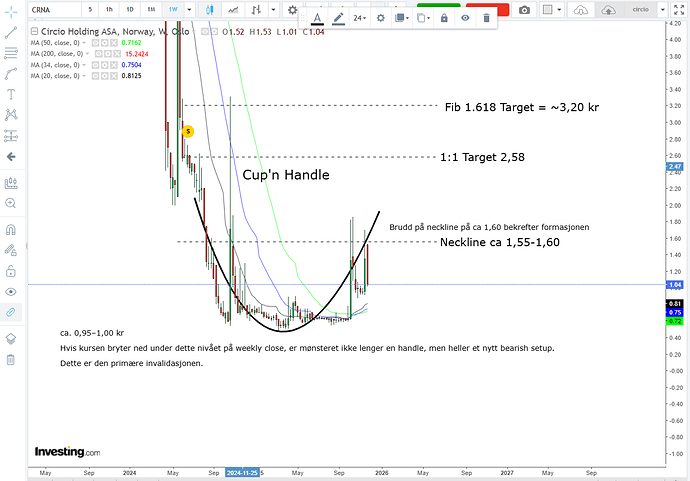Hide the MA (50, close, 0) indicator

pyautogui.click(x=95, y=43)
